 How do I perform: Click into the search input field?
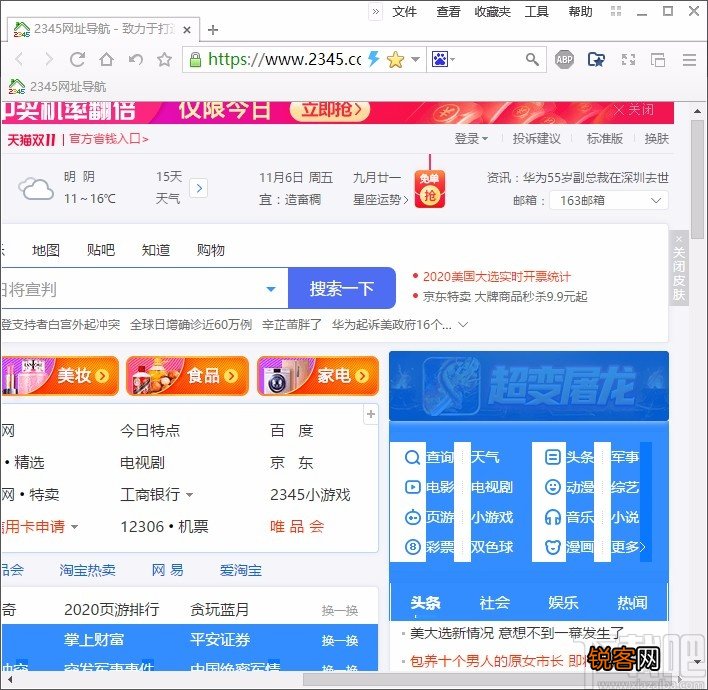pos(131,289)
